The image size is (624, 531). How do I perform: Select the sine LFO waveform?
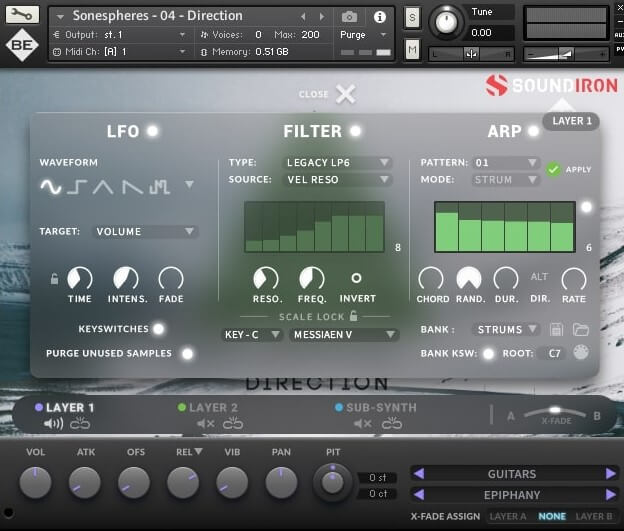click(51, 186)
